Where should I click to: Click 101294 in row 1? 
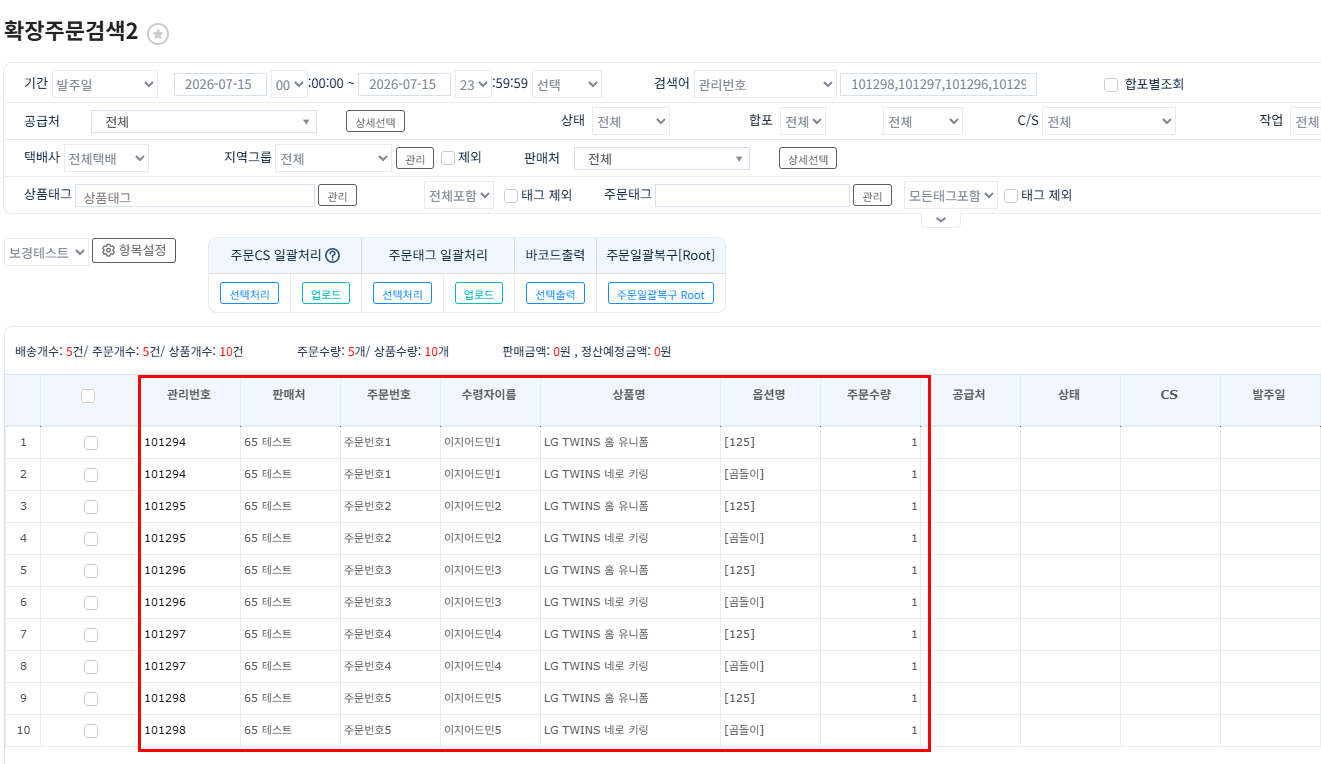(x=165, y=442)
